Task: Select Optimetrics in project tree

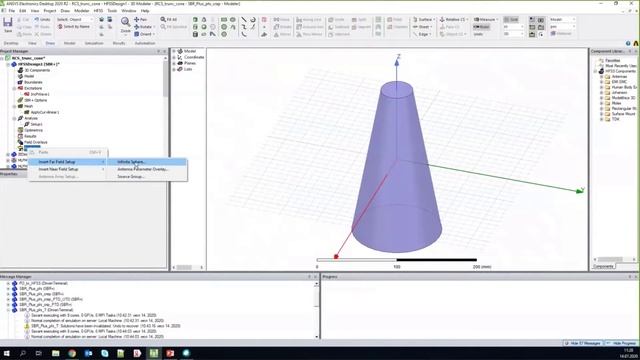Action: click(x=33, y=130)
